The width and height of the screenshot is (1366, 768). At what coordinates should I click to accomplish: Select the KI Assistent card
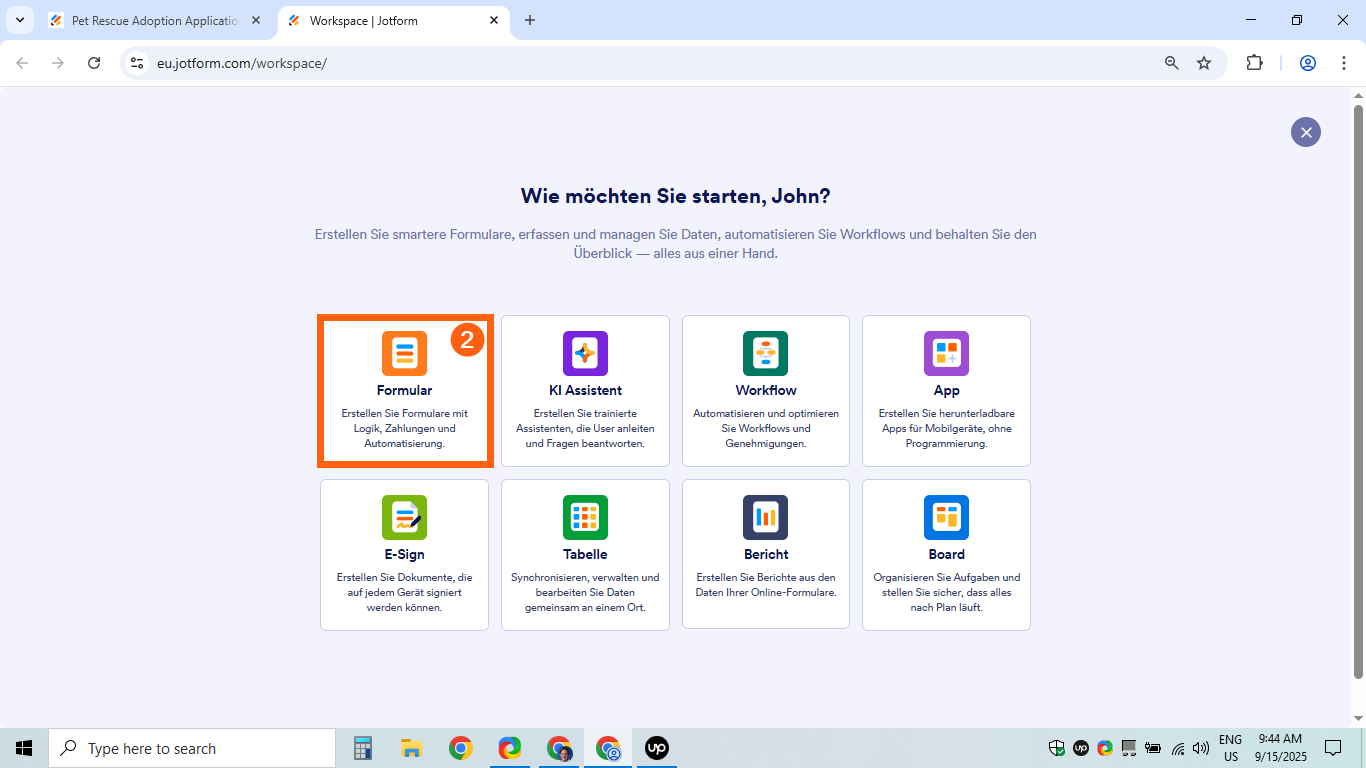(585, 391)
